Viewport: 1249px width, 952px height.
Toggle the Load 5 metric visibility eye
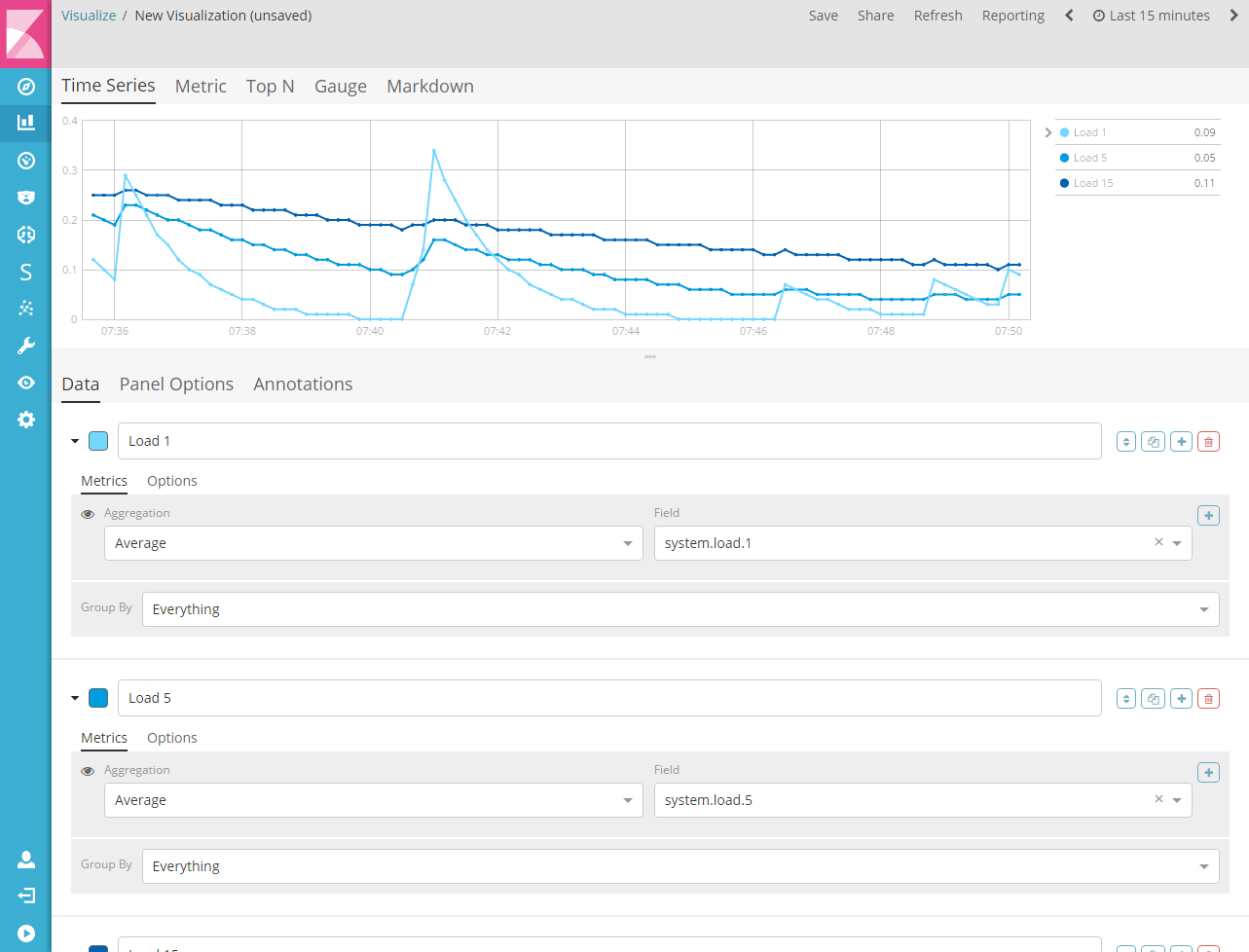pos(87,770)
